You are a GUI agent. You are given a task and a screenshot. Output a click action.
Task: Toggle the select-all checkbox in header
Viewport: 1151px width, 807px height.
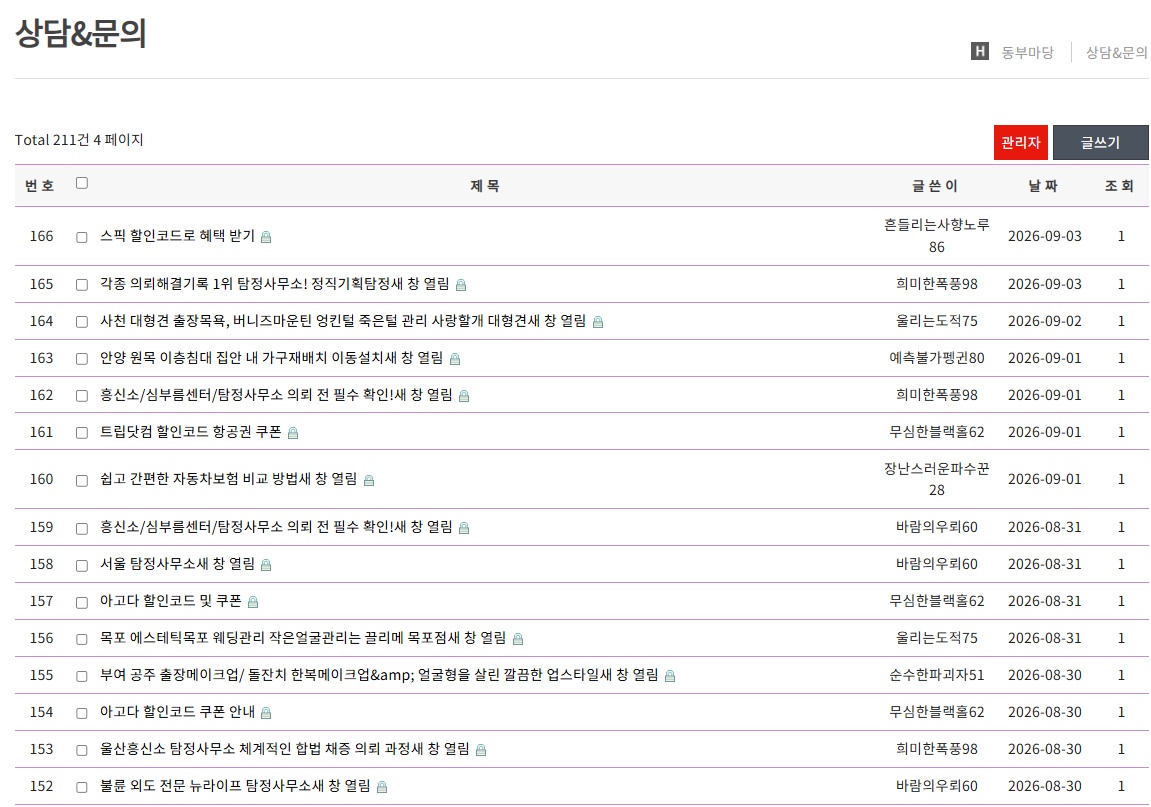(82, 183)
